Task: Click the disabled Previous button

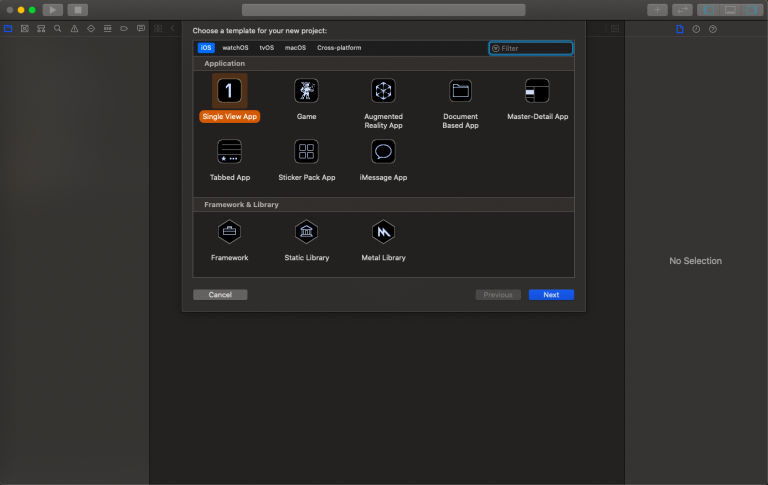Action: (x=498, y=294)
